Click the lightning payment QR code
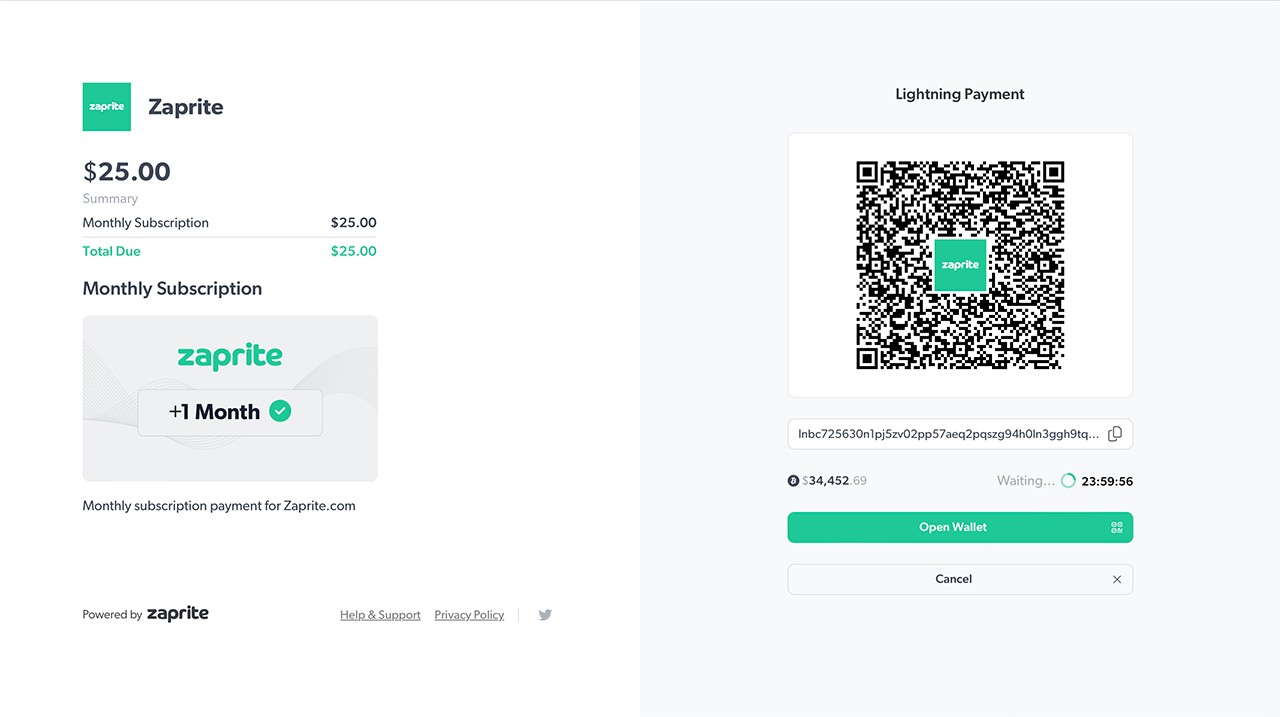Screen dimensions: 1280x717 pyautogui.click(x=960, y=265)
